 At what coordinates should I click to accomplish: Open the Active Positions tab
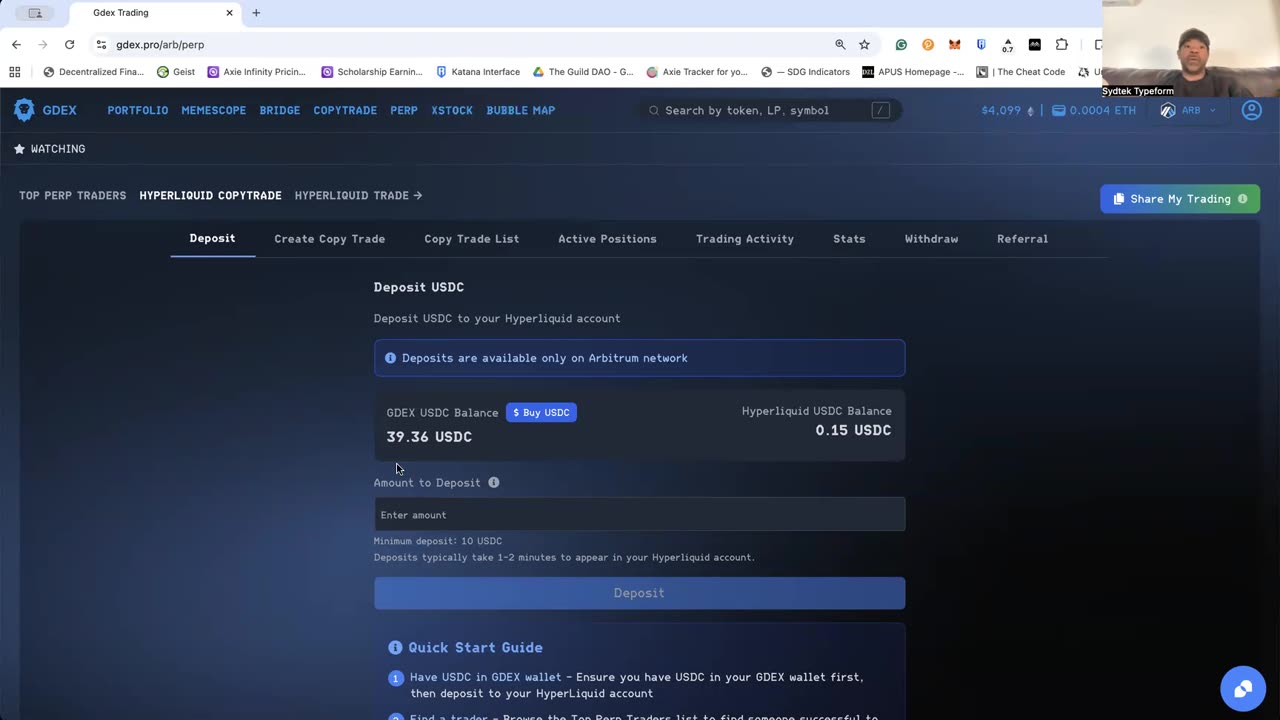[x=607, y=239]
